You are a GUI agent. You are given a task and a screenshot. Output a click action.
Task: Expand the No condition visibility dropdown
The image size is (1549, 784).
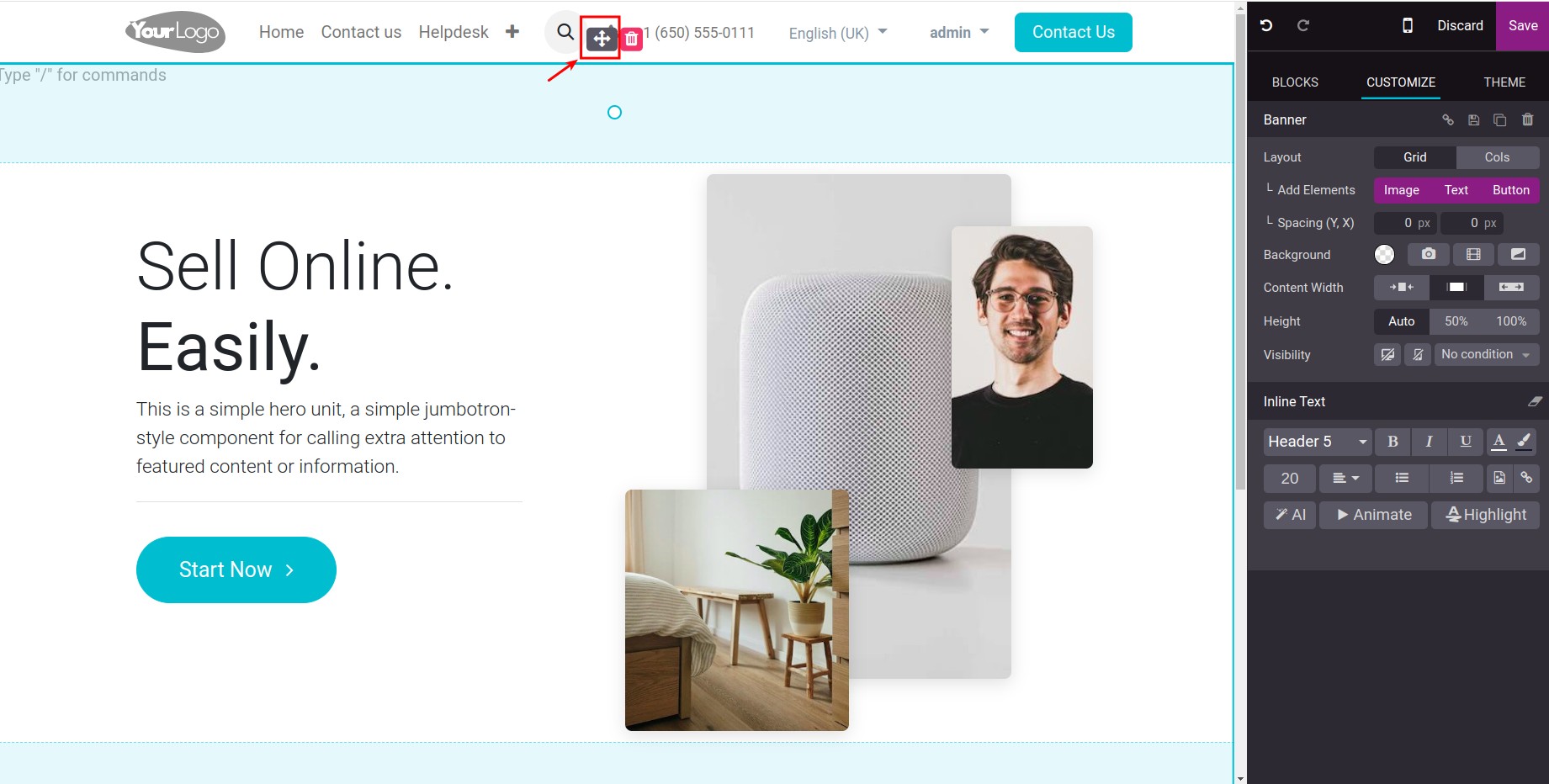[x=1487, y=354]
